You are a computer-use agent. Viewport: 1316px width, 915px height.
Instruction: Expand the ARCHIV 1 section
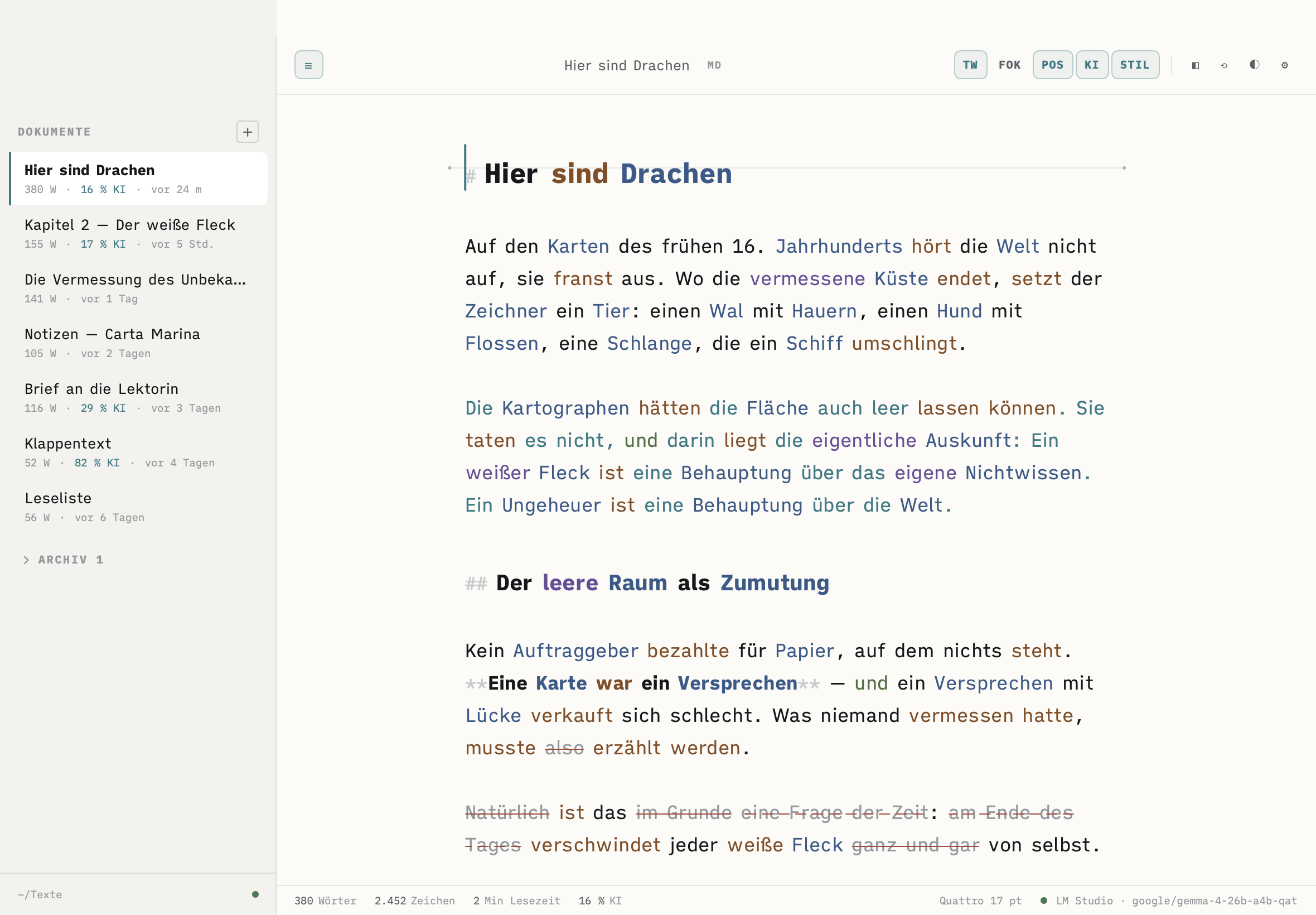pos(63,560)
